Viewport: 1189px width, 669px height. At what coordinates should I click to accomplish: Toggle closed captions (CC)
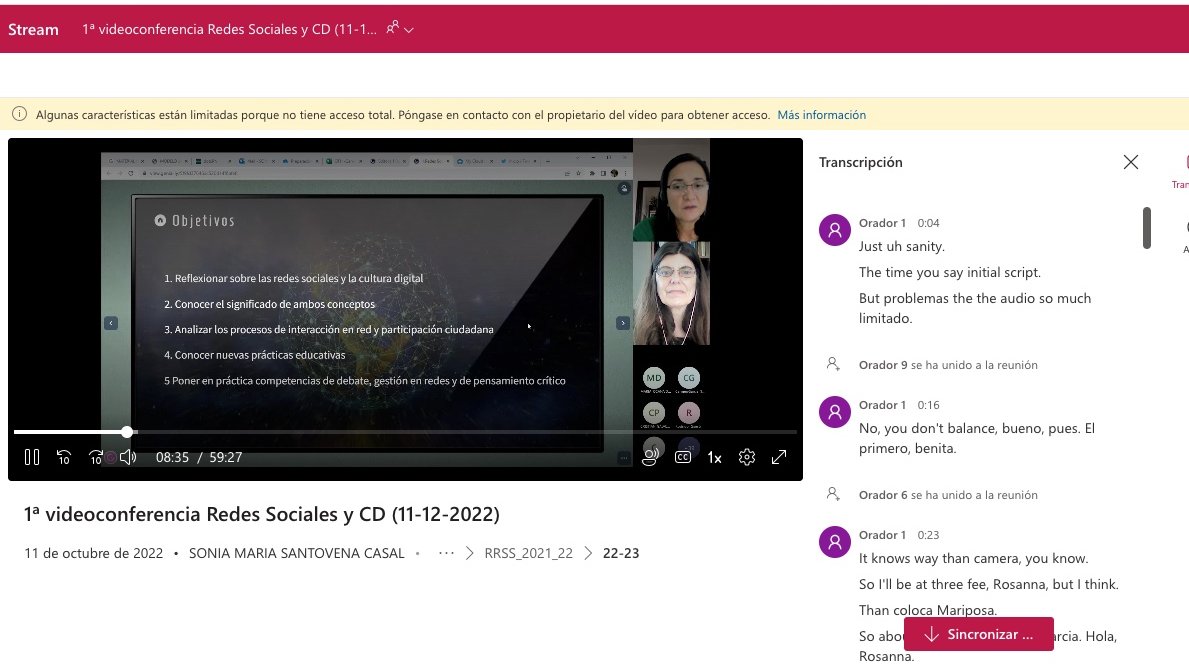click(682, 457)
